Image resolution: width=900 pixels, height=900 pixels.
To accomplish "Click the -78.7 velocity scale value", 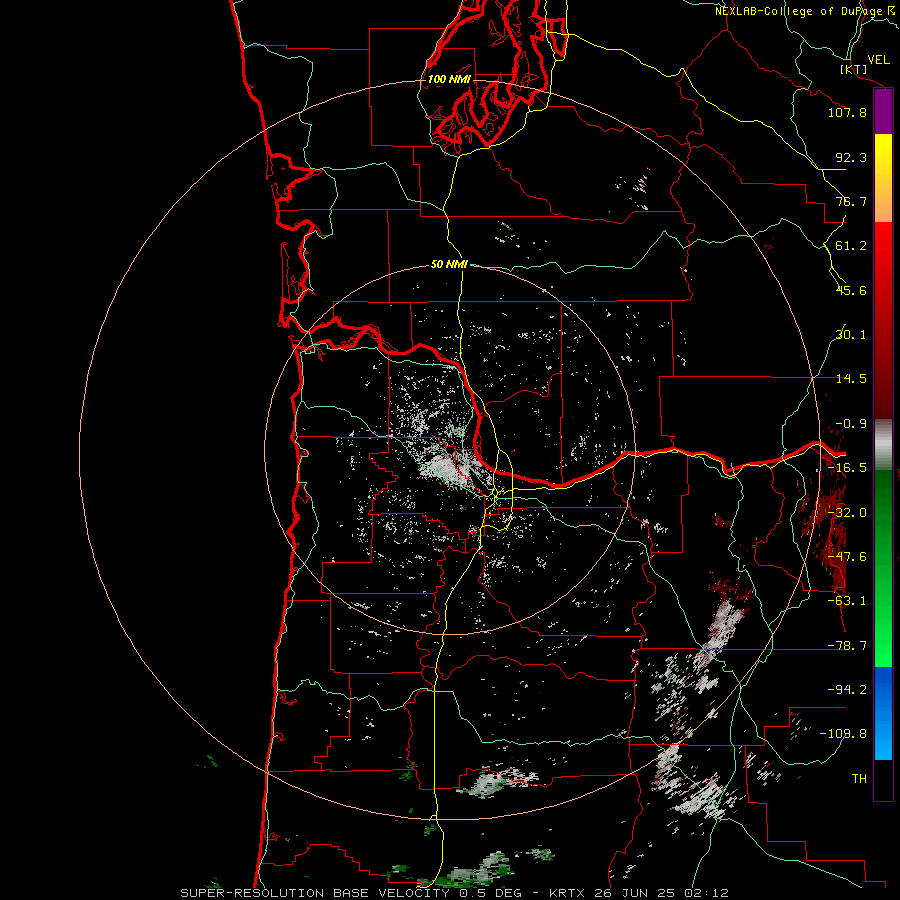I will (x=847, y=646).
